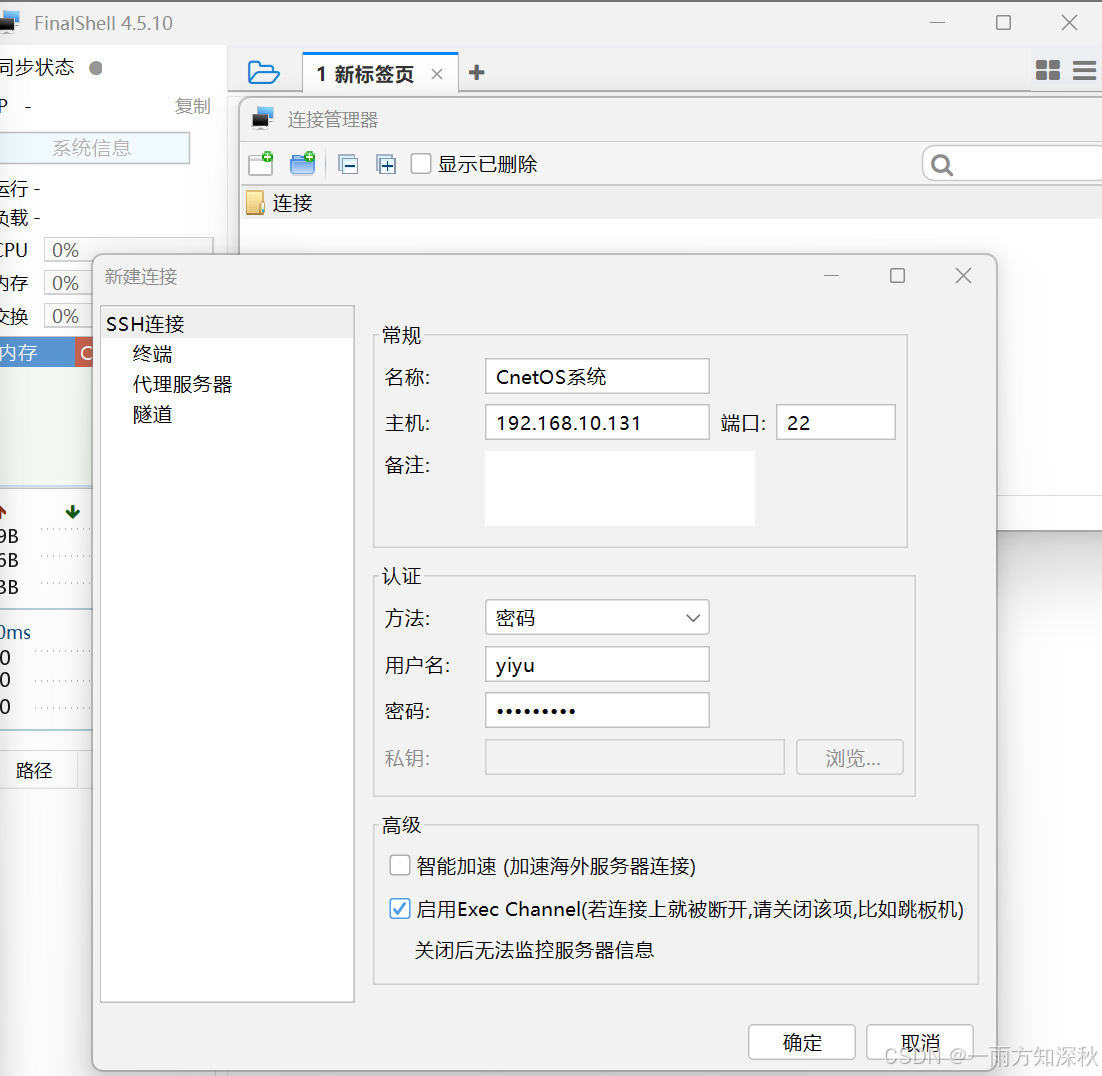This screenshot has width=1102, height=1076.
Task: Click the 同步状态 indicator dot
Action: coord(96,67)
